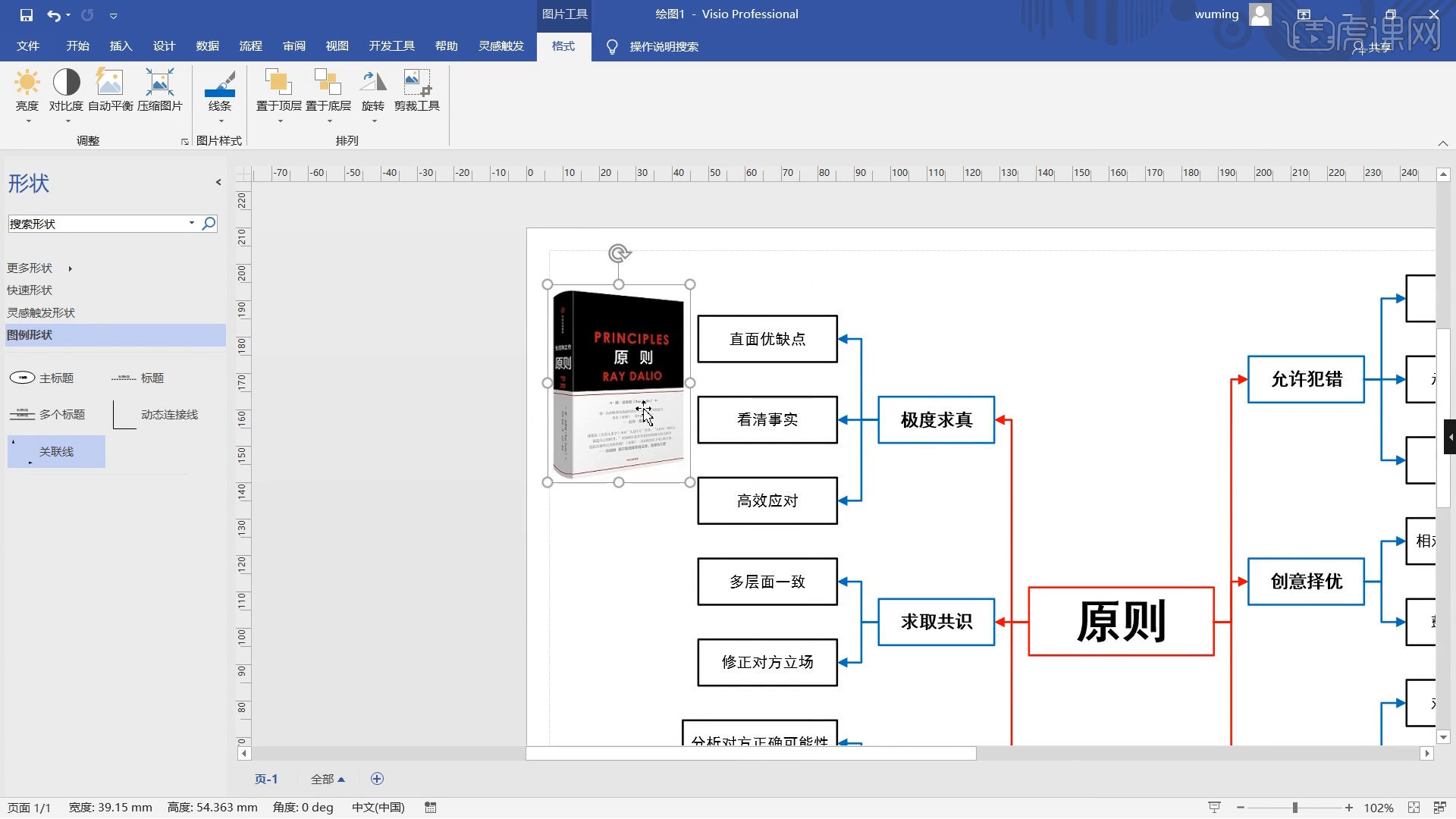Select the 线条 line style tool
The height and width of the screenshot is (819, 1456).
pyautogui.click(x=220, y=91)
